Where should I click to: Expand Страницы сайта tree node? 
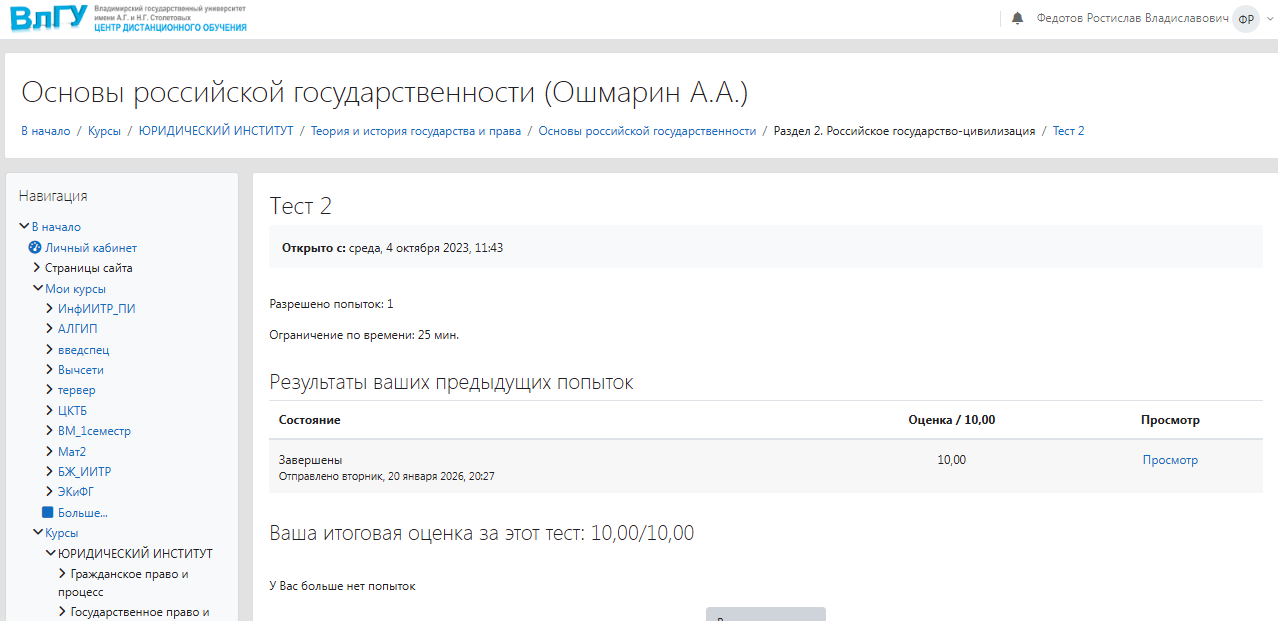[x=37, y=267]
